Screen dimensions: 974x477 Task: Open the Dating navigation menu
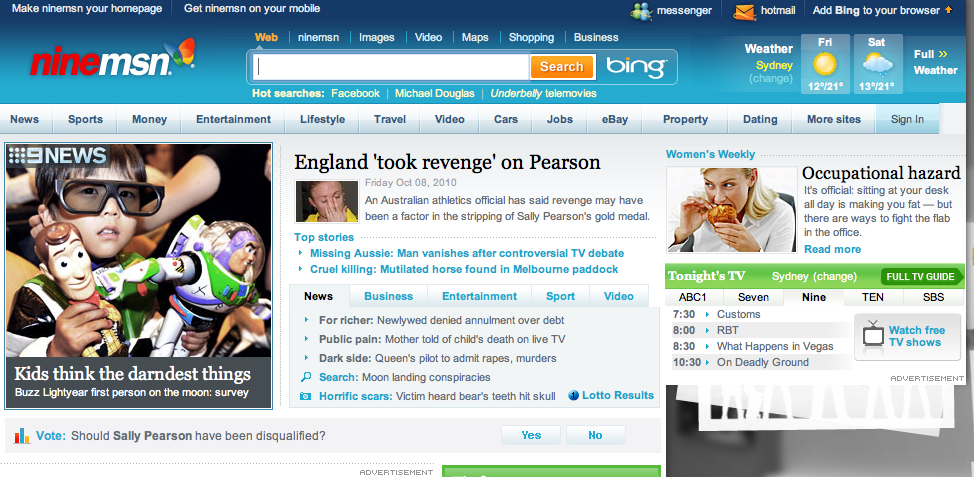(x=760, y=119)
